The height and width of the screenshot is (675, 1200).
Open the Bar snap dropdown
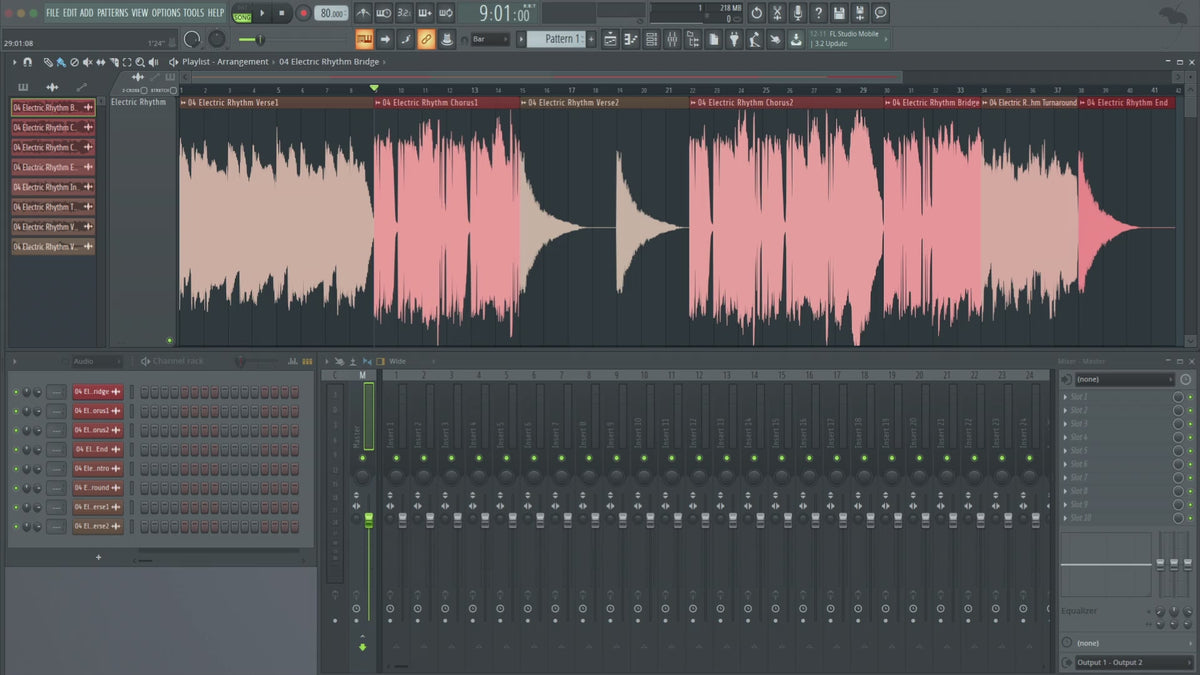[491, 39]
